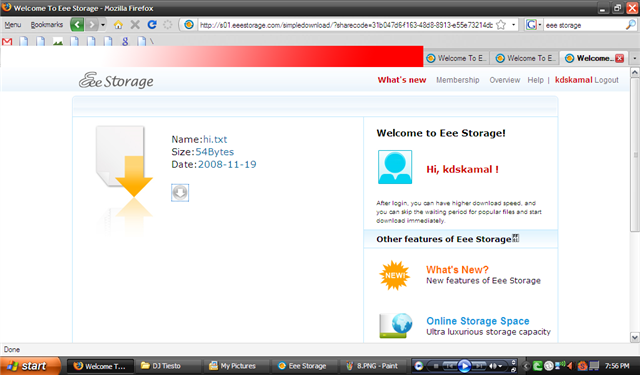Click the Hi, kdskamal ! greeting
The width and height of the screenshot is (640, 375).
pyautogui.click(x=462, y=169)
